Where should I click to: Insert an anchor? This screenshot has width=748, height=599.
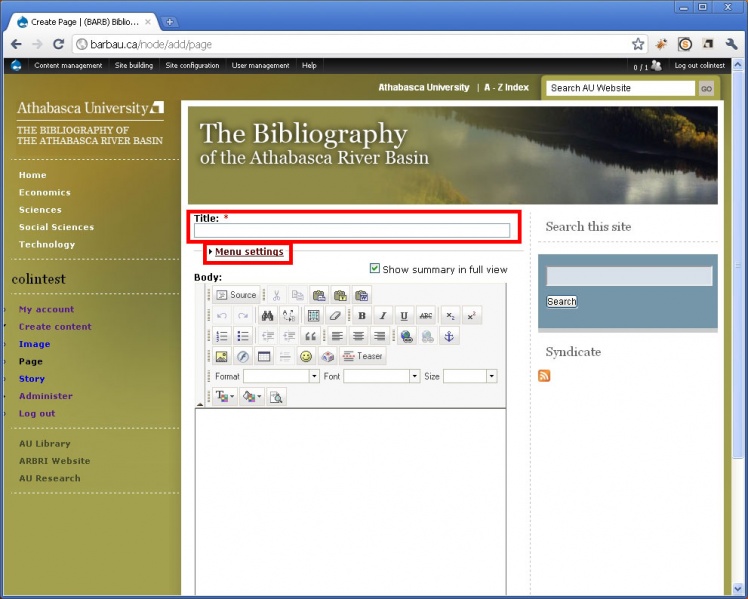(x=449, y=336)
